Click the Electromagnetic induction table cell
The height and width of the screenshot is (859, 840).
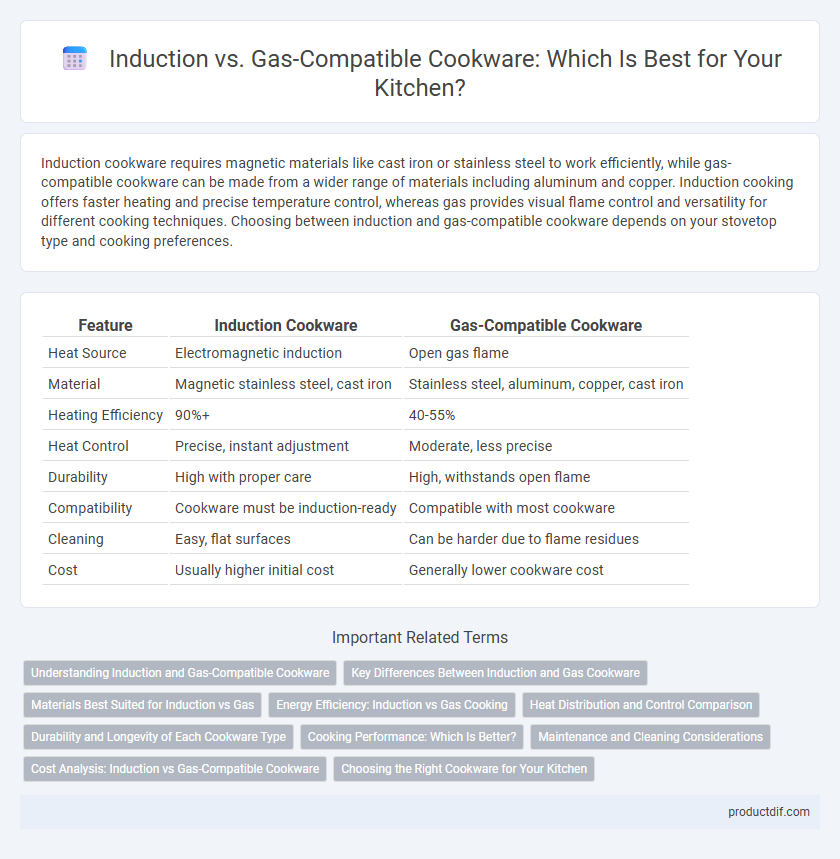pos(258,353)
